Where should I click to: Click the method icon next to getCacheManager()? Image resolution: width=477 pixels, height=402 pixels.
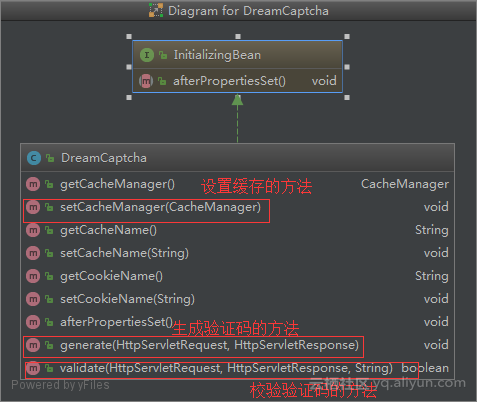pos(33,184)
